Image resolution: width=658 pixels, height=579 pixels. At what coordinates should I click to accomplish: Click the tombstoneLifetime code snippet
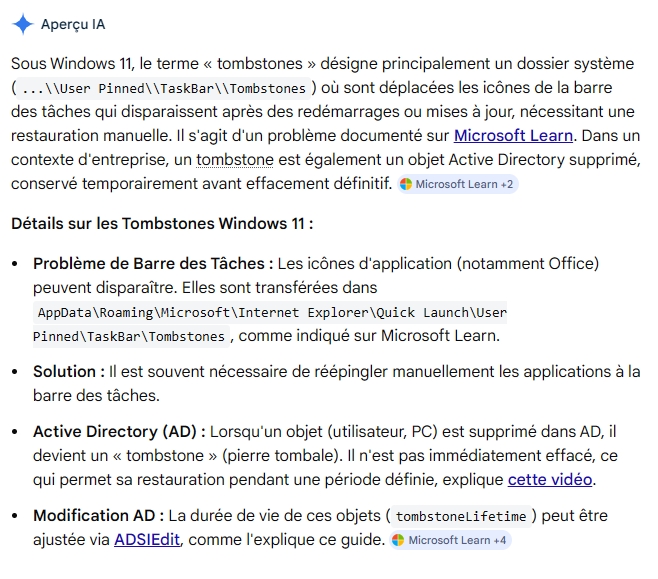coord(461,516)
